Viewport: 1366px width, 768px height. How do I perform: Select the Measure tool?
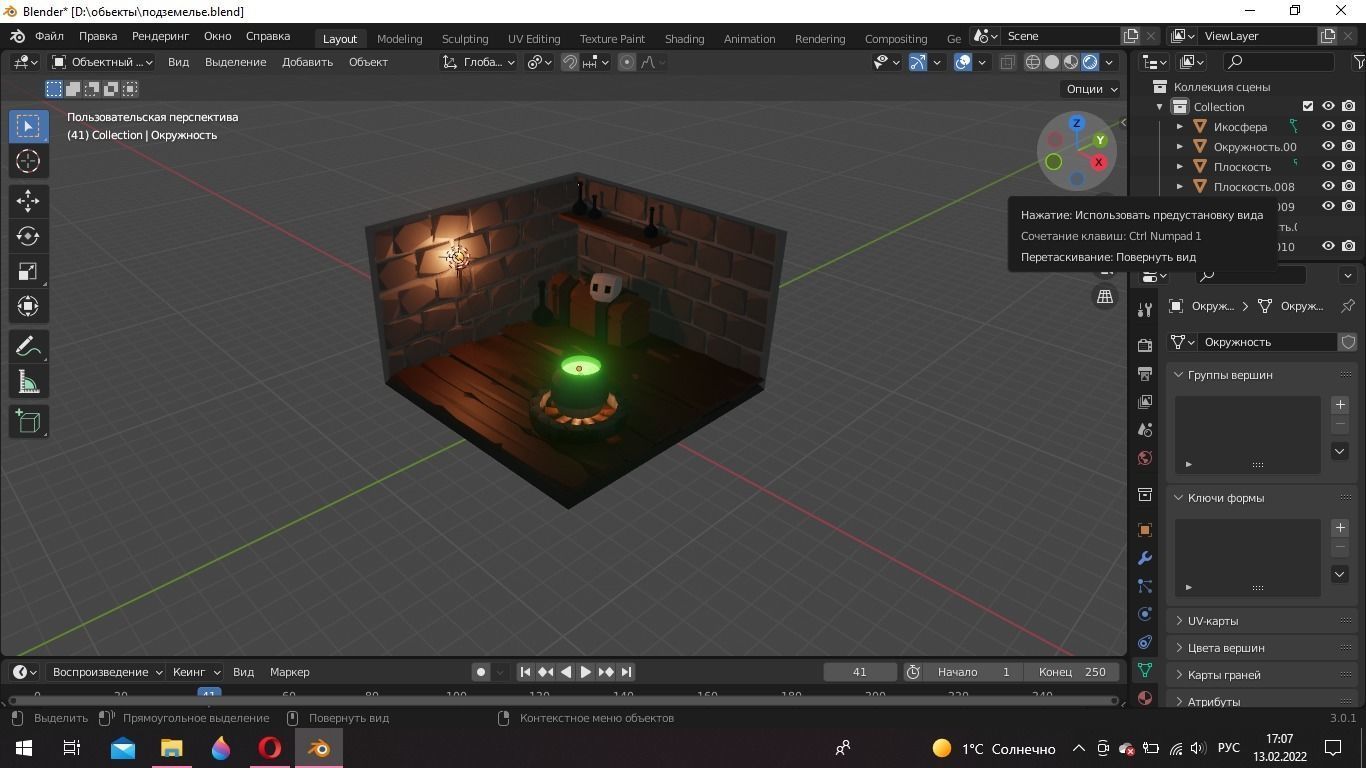pos(28,381)
